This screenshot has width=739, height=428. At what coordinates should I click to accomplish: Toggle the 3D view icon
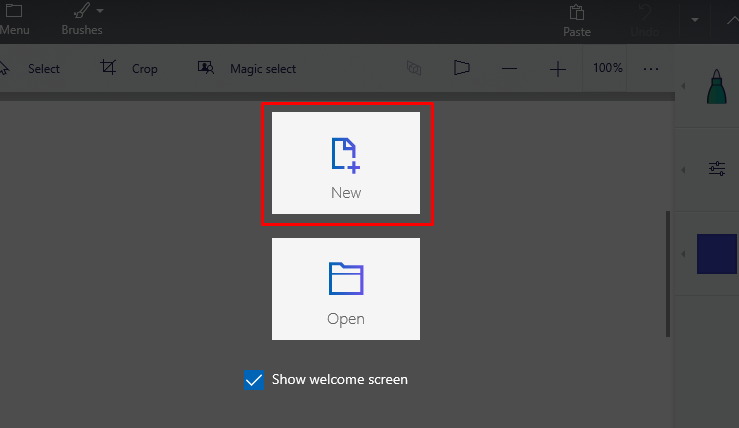pyautogui.click(x=413, y=69)
